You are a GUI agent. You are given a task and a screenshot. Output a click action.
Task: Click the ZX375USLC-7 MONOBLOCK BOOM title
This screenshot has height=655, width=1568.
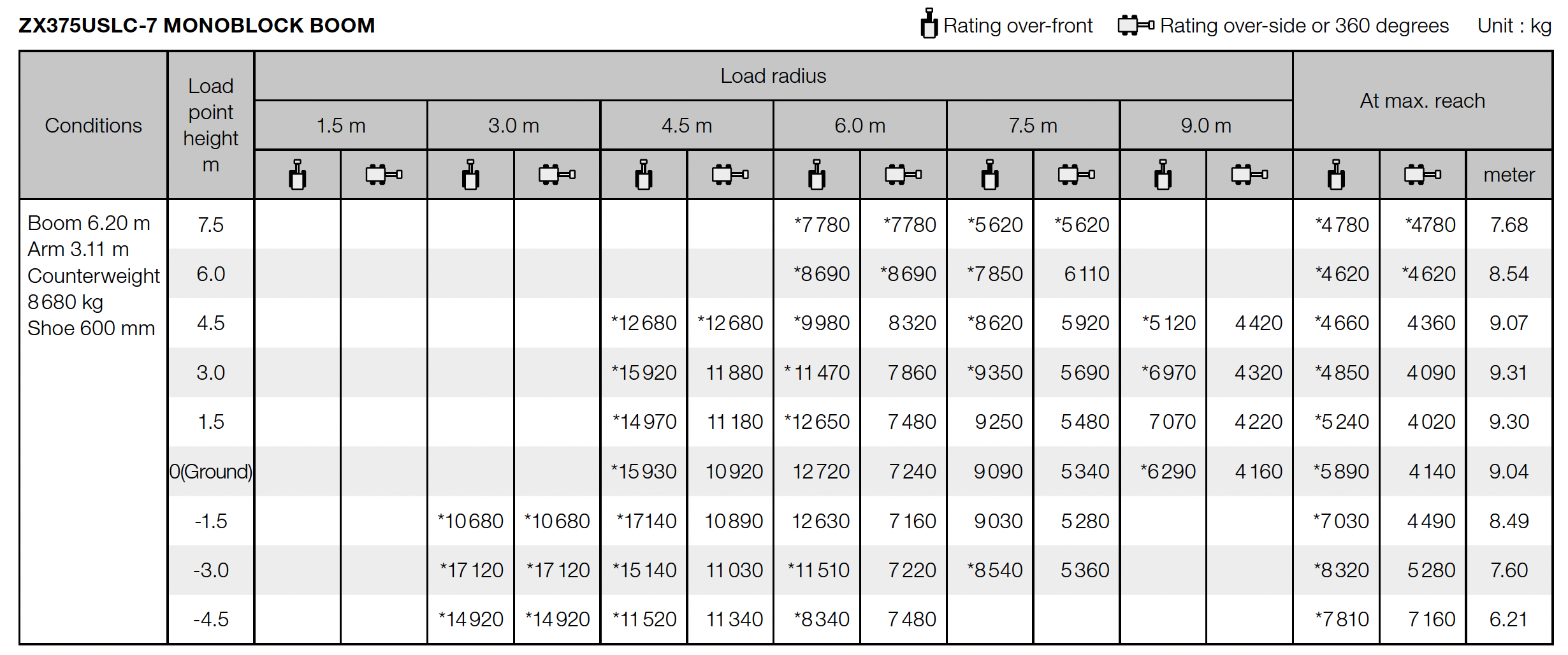[197, 25]
